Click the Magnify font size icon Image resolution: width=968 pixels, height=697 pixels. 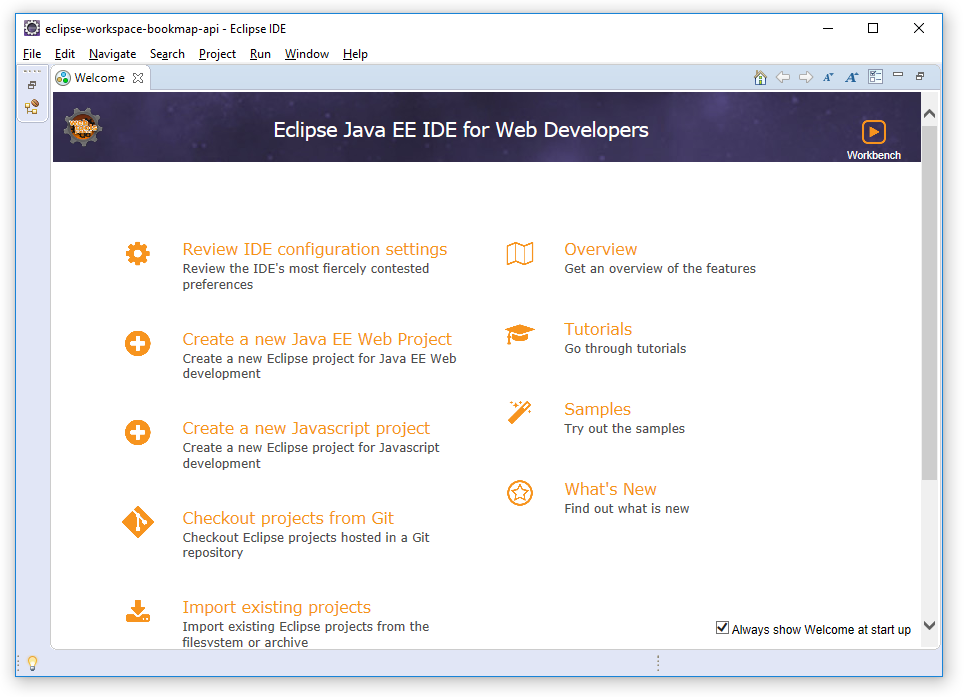(851, 78)
